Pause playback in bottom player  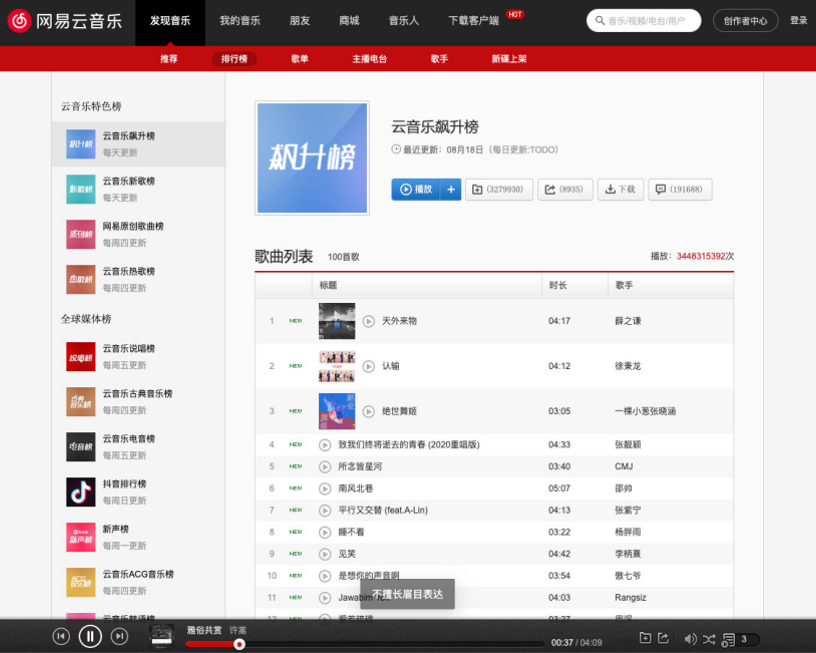pyautogui.click(x=90, y=636)
